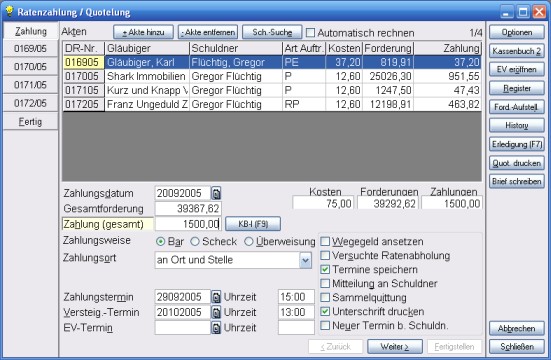
Task: Click the Zahlungen total 1500,00 field
Action: coord(452,203)
